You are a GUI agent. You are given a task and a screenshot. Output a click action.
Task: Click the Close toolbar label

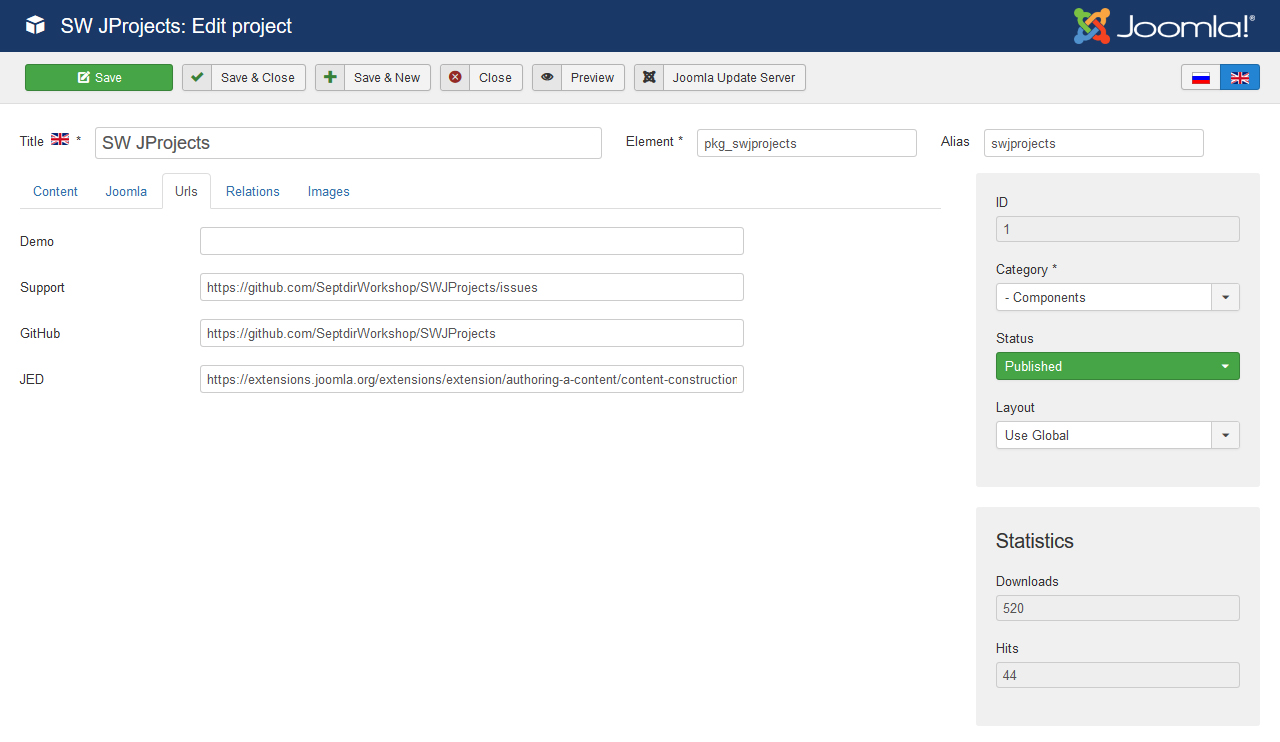495,77
